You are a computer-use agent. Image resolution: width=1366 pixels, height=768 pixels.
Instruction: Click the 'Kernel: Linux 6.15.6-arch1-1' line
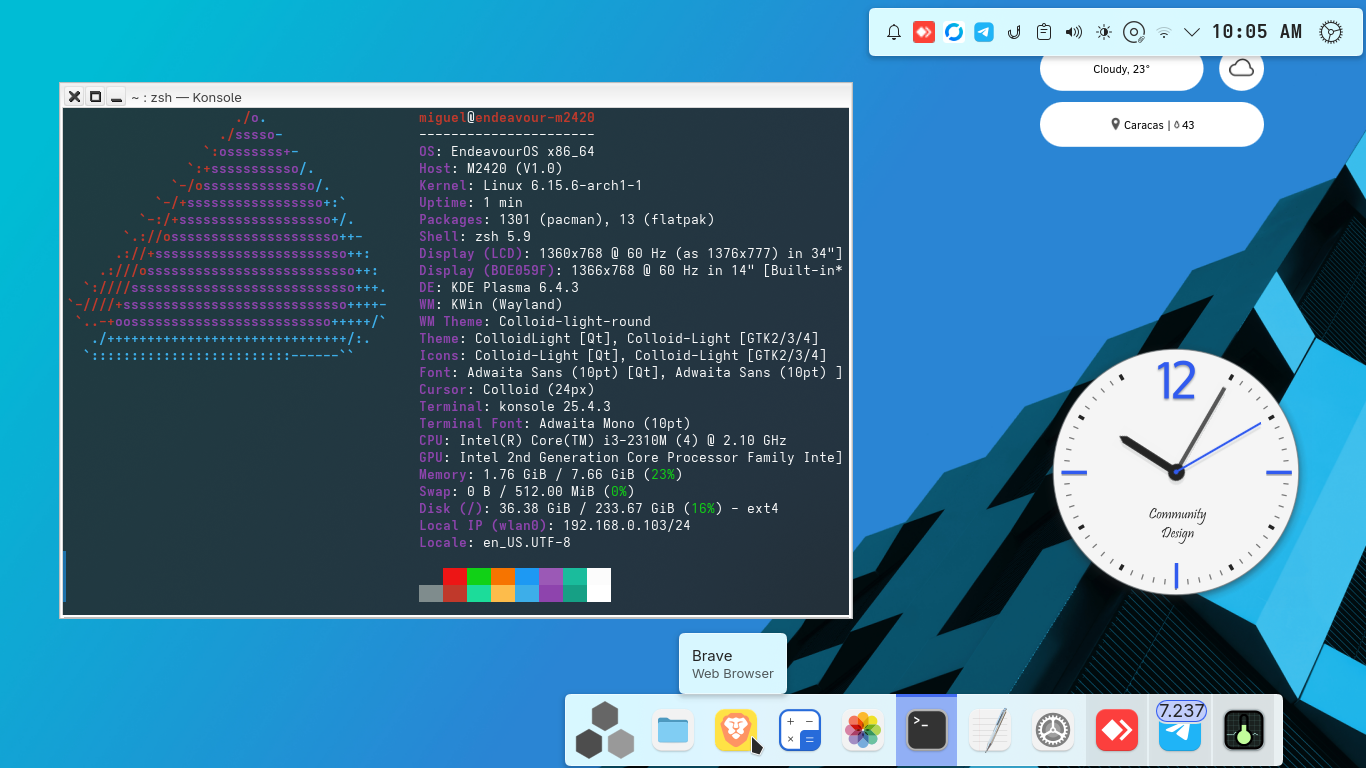(531, 186)
